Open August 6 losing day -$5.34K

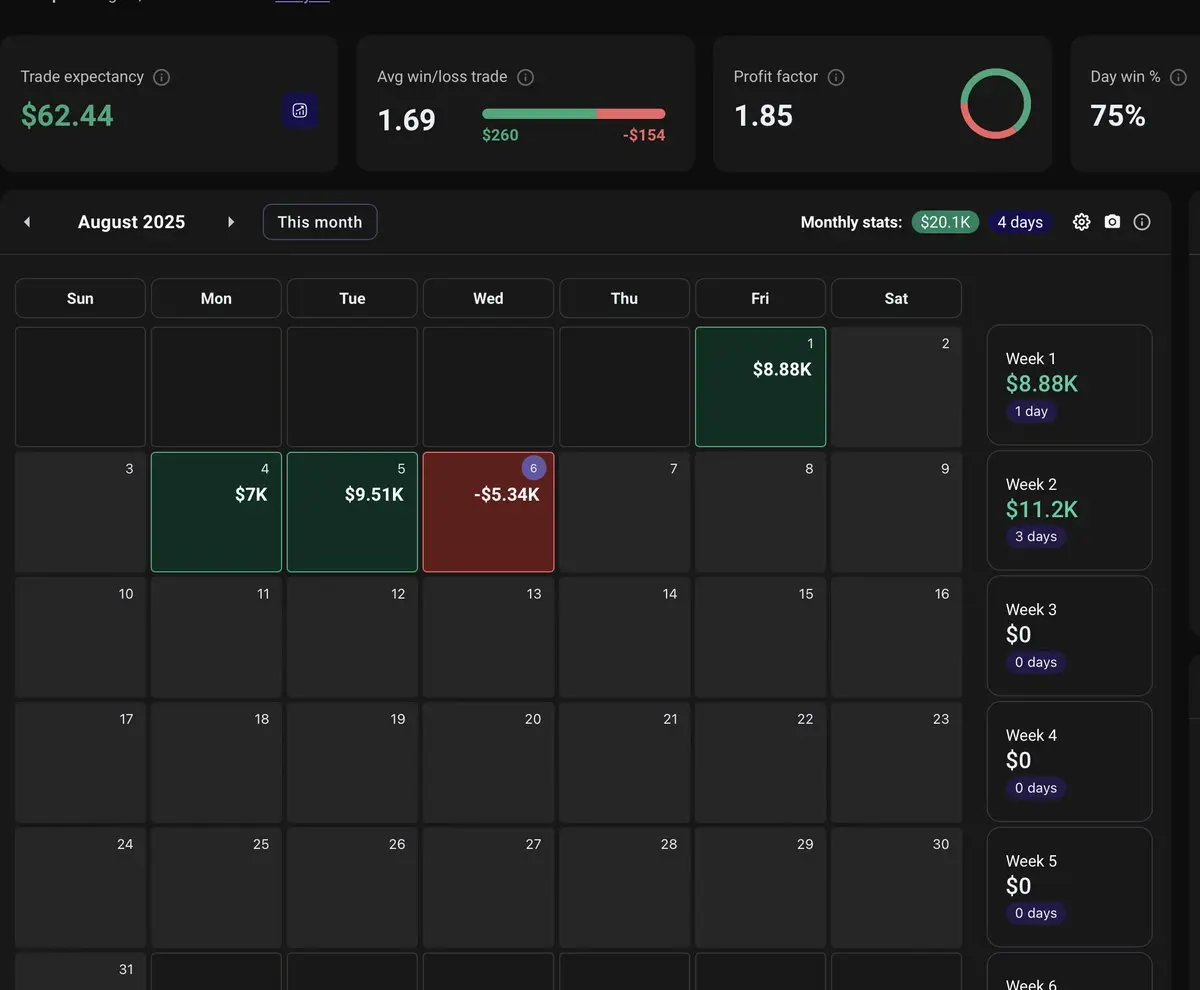pyautogui.click(x=488, y=512)
